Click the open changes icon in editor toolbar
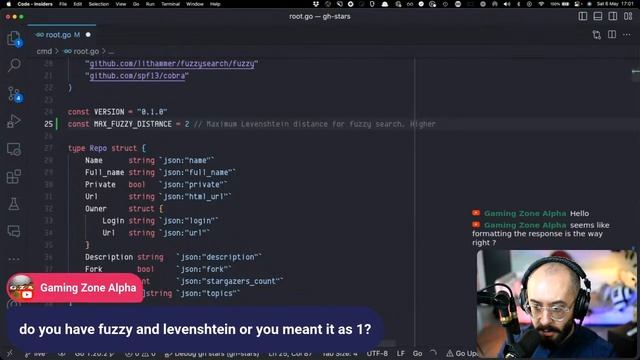640x360 pixels. tap(596, 35)
